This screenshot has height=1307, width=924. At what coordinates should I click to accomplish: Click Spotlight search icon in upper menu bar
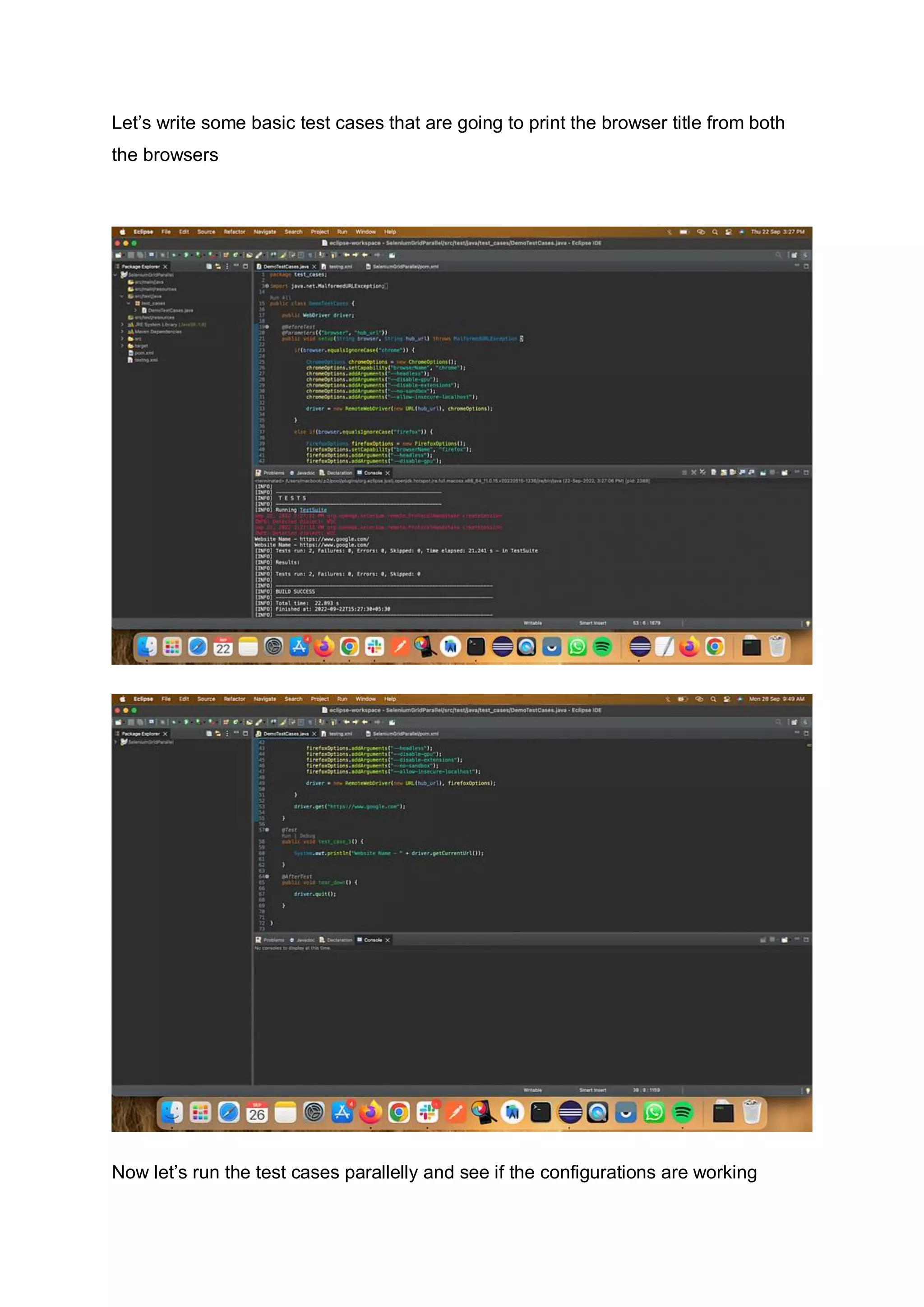[x=715, y=232]
